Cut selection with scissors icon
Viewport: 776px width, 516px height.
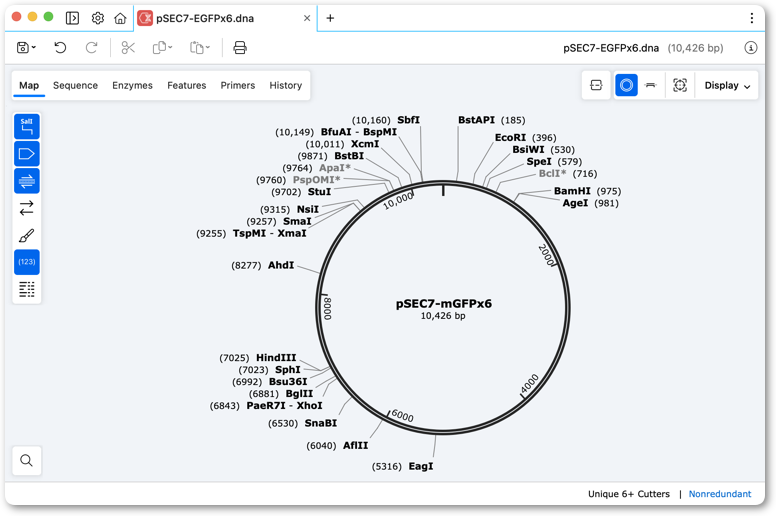(128, 47)
